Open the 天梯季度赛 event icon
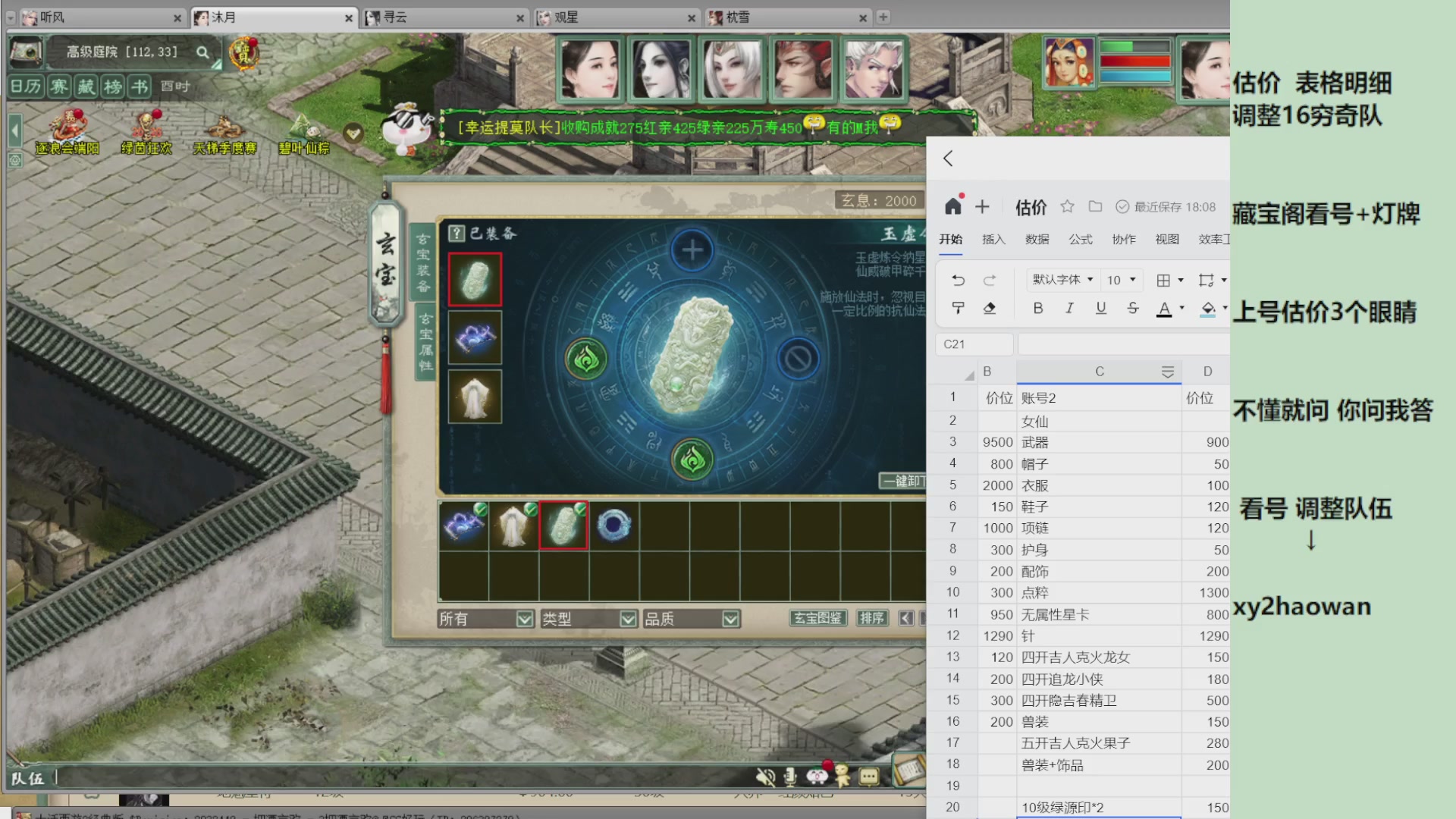This screenshot has height=819, width=1456. 224,132
